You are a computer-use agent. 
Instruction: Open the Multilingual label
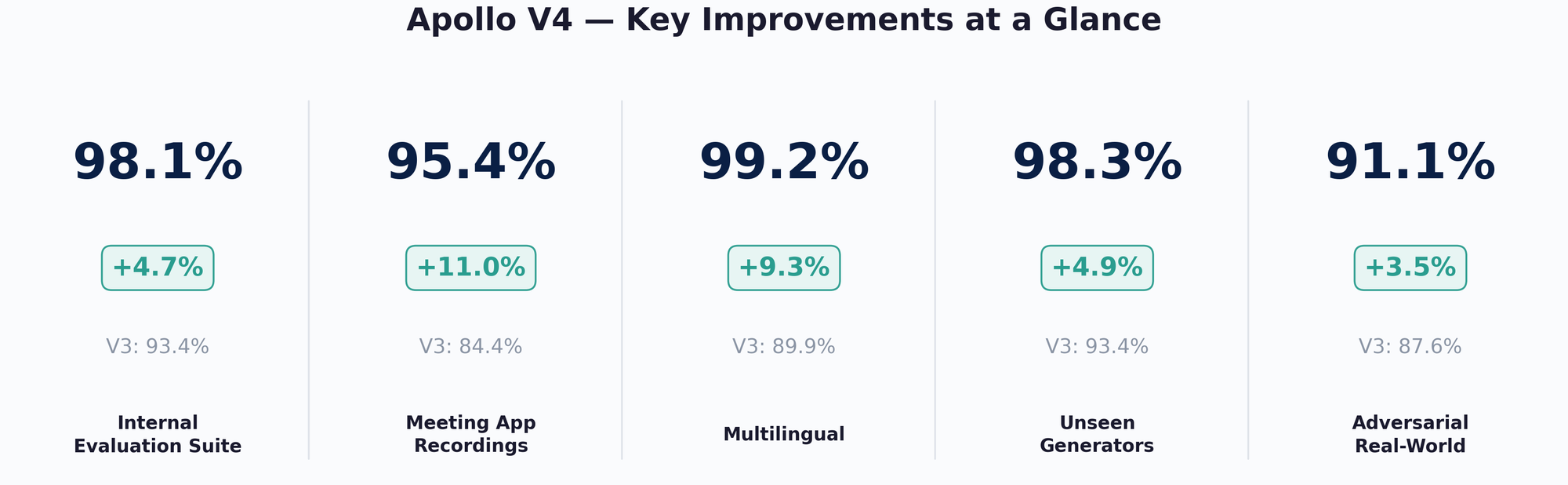pos(784,434)
